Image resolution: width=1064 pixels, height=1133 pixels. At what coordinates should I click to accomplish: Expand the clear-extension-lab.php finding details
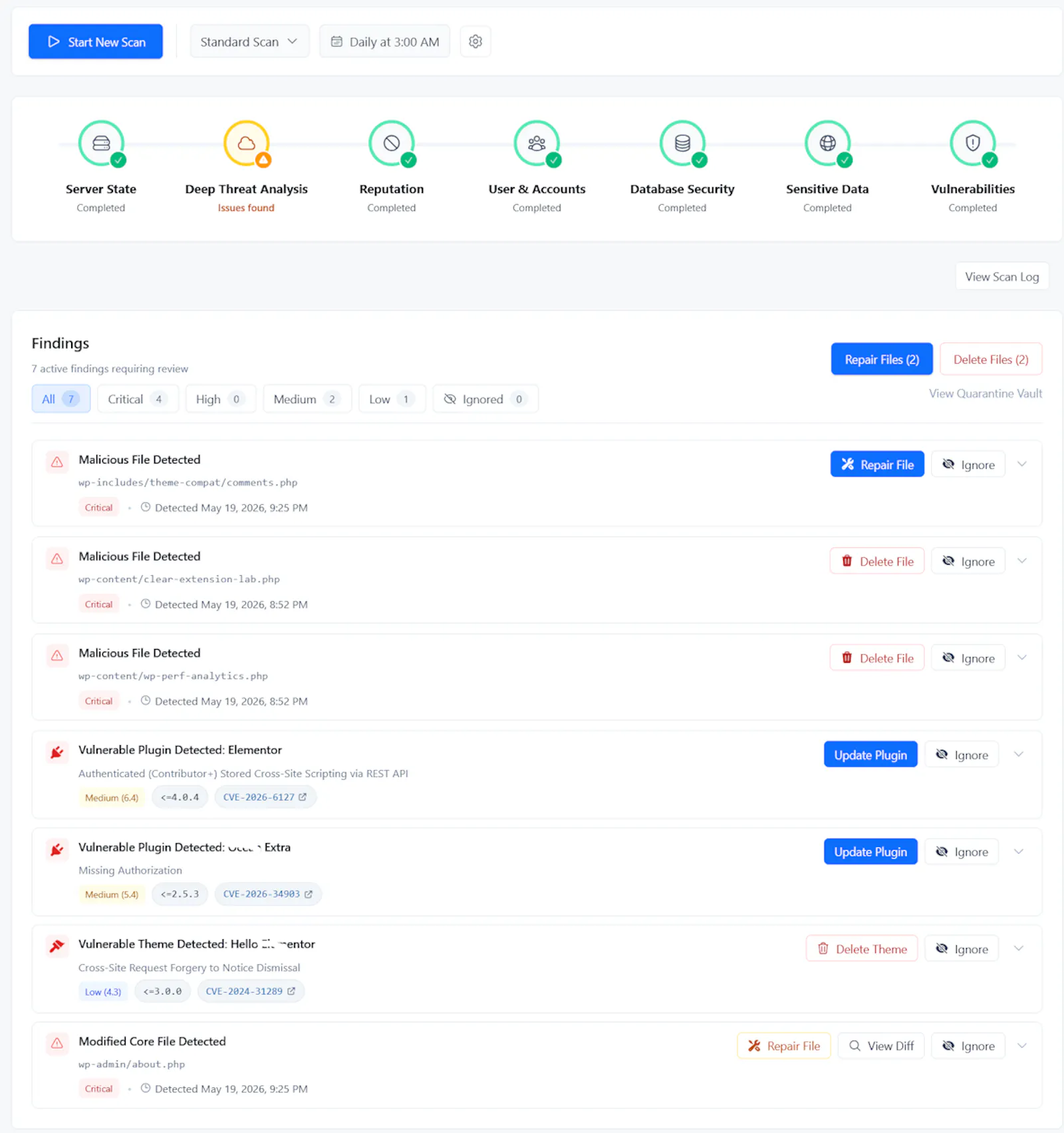tap(1022, 561)
